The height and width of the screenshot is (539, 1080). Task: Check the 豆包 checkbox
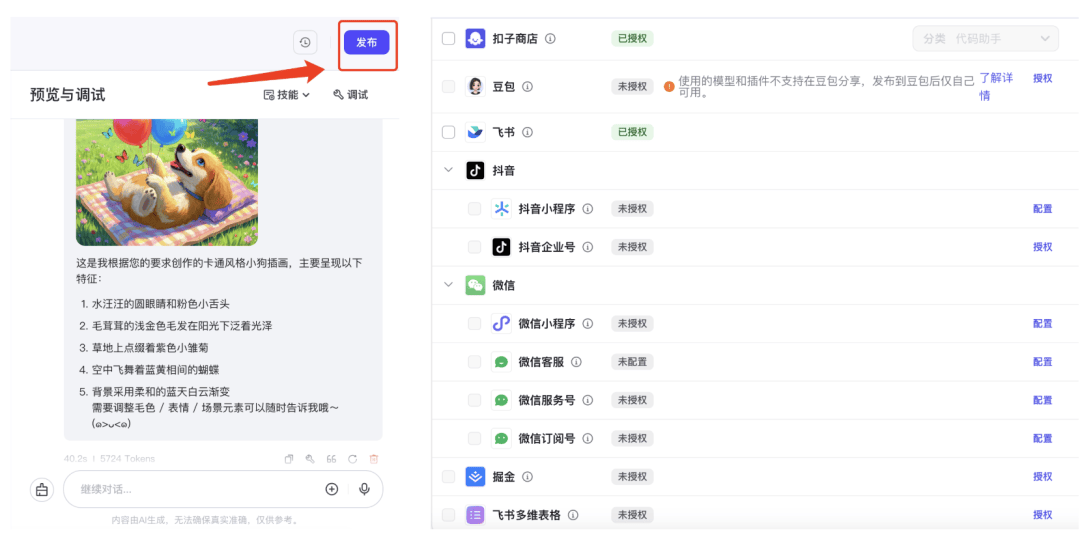click(x=448, y=87)
